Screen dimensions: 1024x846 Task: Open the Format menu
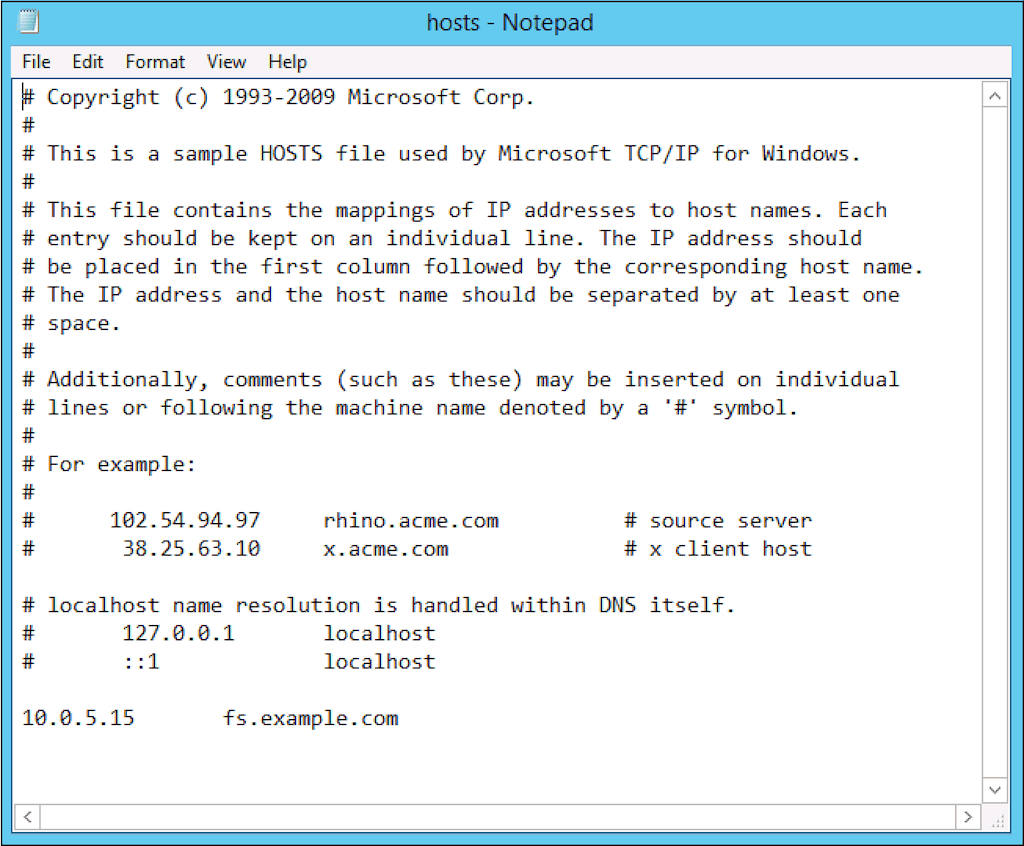(x=155, y=62)
